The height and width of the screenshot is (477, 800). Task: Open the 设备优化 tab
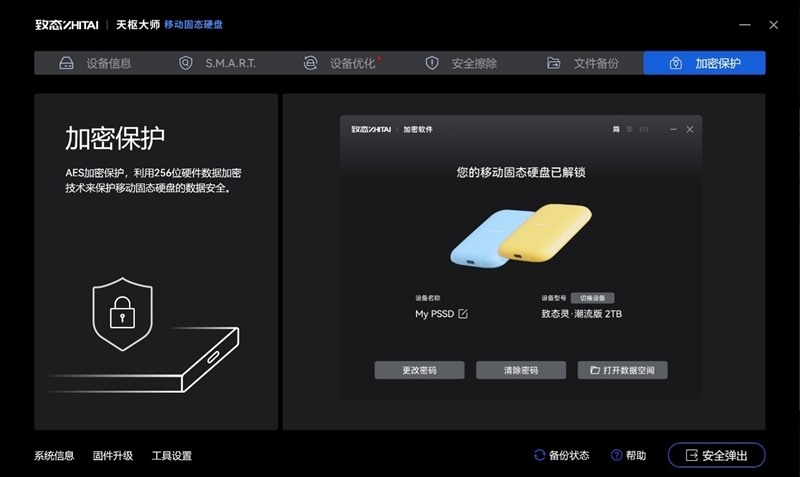pyautogui.click(x=341, y=63)
